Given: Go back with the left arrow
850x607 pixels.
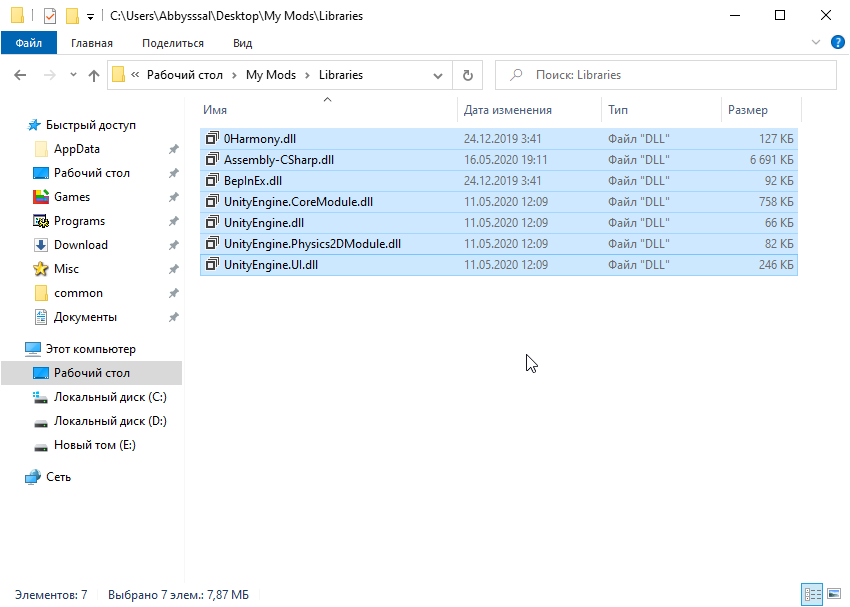Looking at the screenshot, I should [x=20, y=75].
